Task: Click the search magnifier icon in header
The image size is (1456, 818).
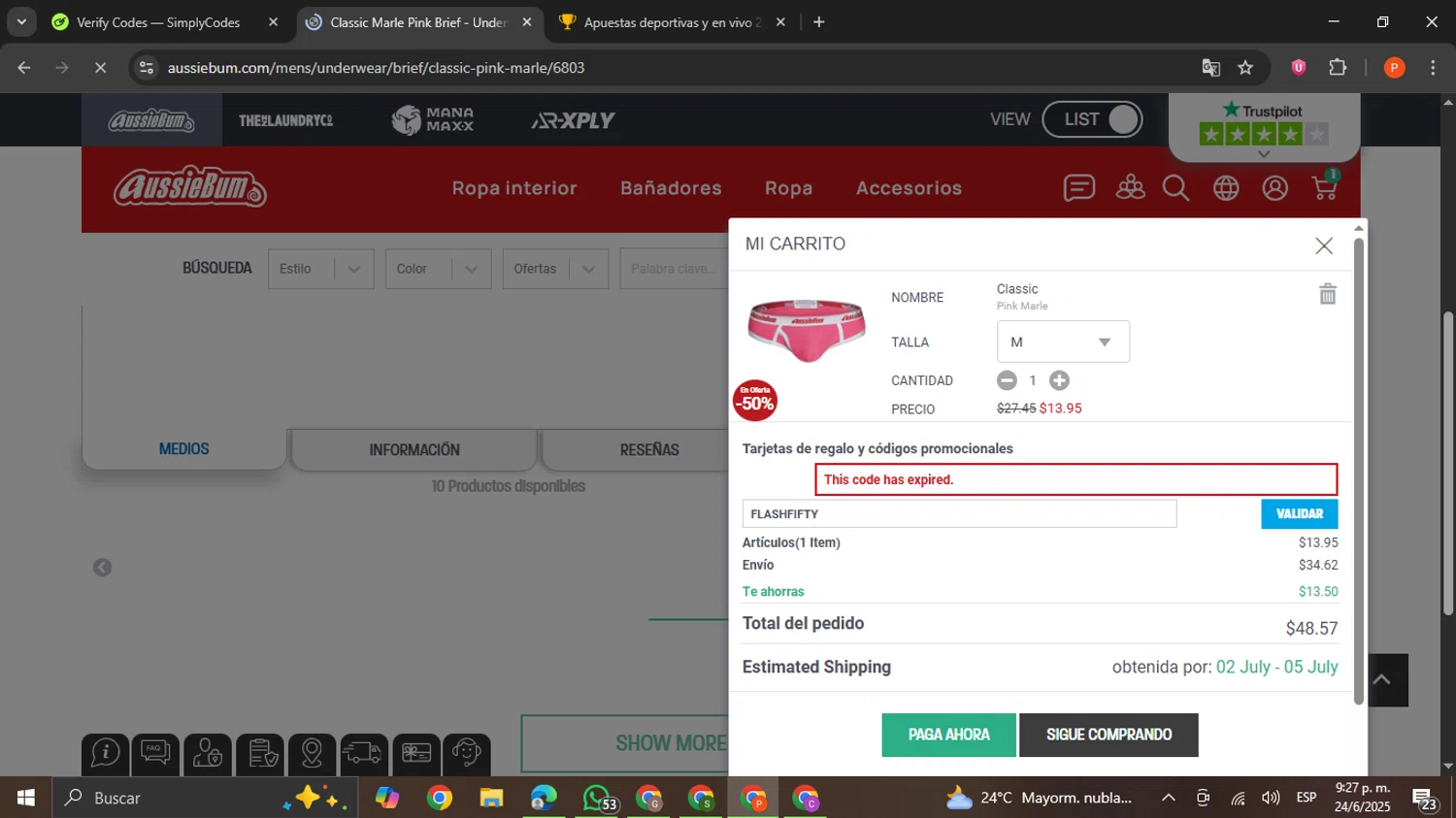Action: coord(1175,188)
